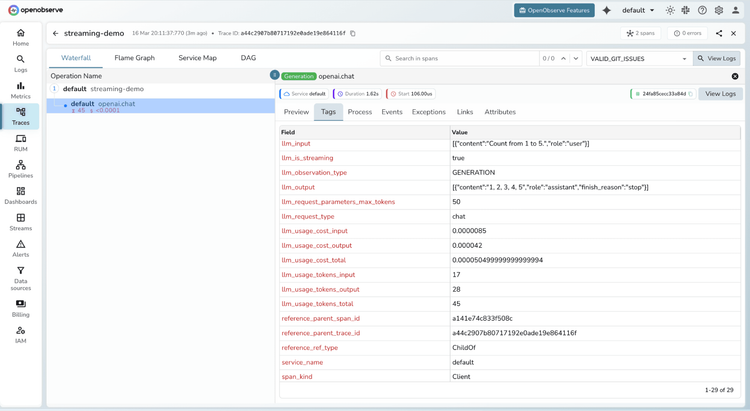Open the Exceptions tab
Image resolution: width=750 pixels, height=411 pixels.
point(429,112)
